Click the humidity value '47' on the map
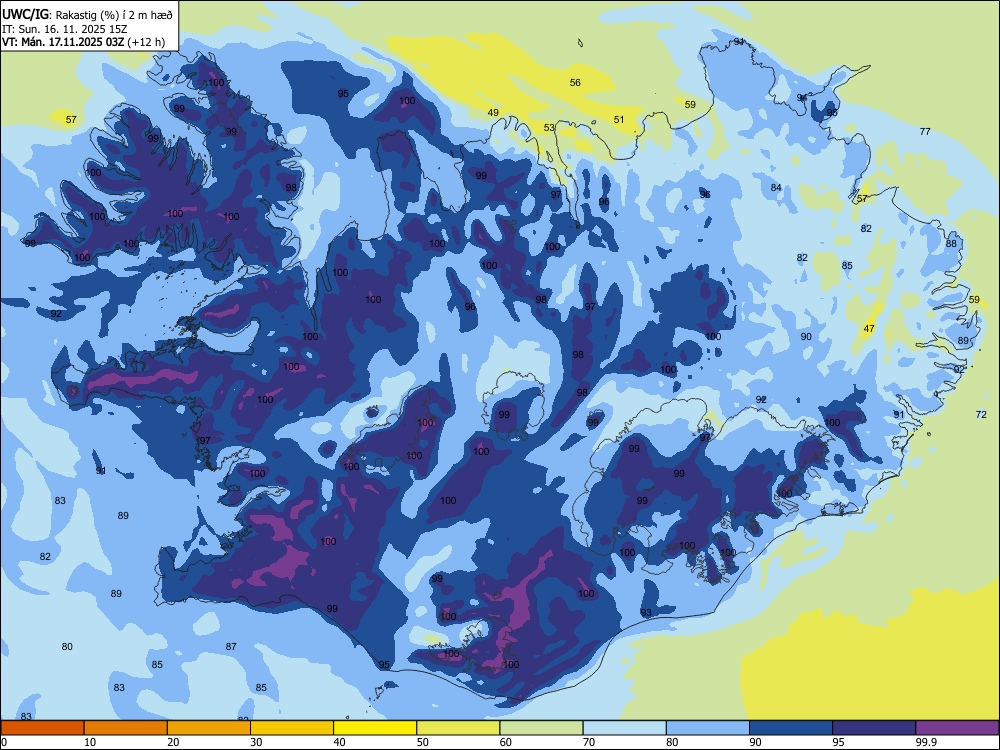The width and height of the screenshot is (1000, 750). [869, 328]
